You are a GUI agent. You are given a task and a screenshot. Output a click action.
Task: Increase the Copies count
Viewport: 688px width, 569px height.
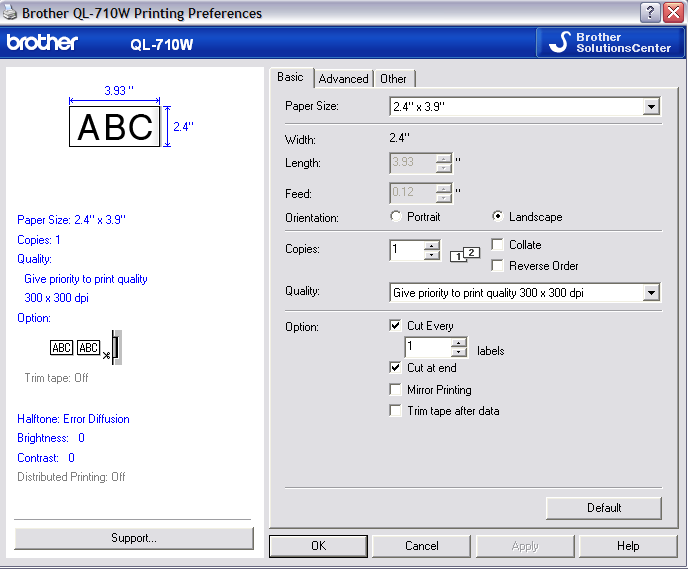[x=432, y=246]
